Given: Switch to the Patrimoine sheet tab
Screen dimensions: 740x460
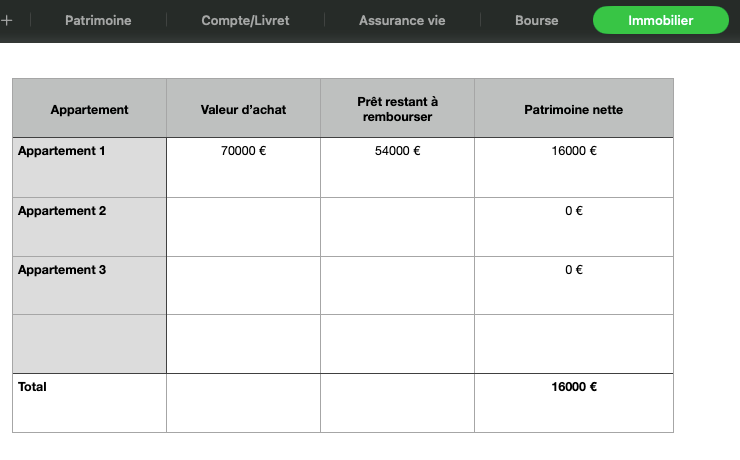Looking at the screenshot, I should [98, 20].
